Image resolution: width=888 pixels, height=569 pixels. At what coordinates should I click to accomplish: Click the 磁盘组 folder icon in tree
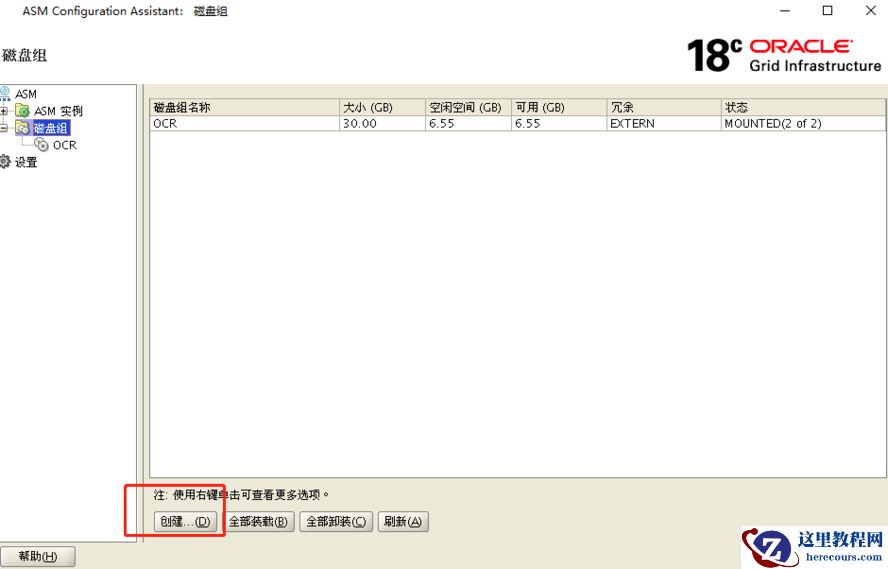pyautogui.click(x=23, y=127)
